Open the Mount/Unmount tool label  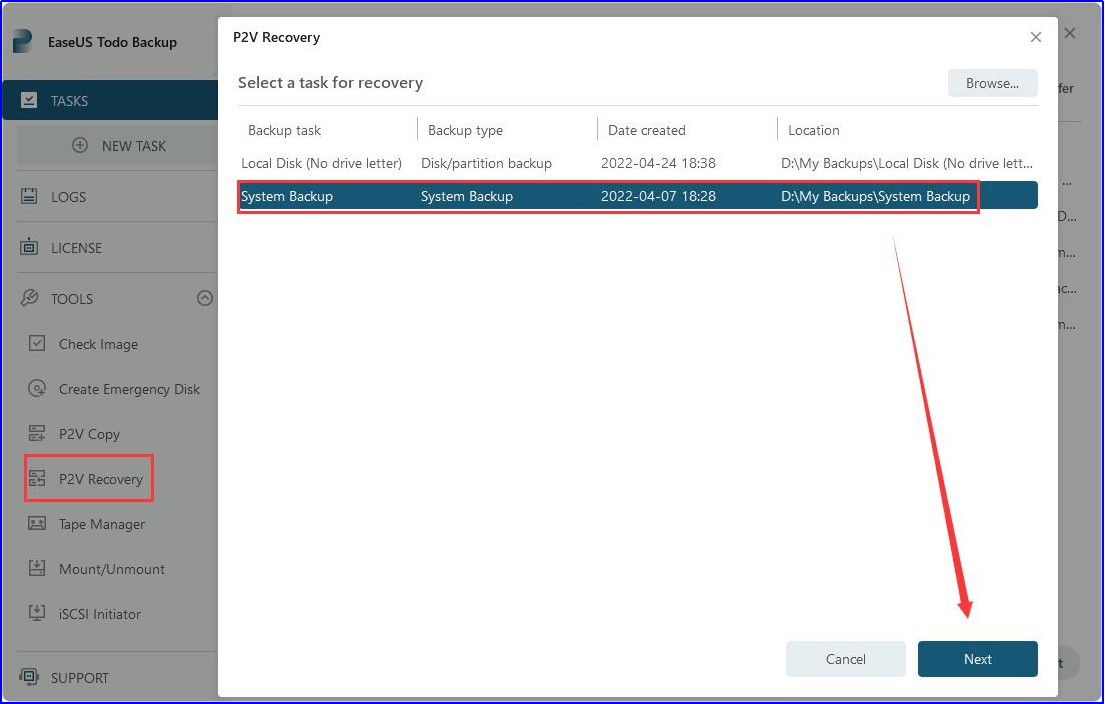tap(112, 569)
